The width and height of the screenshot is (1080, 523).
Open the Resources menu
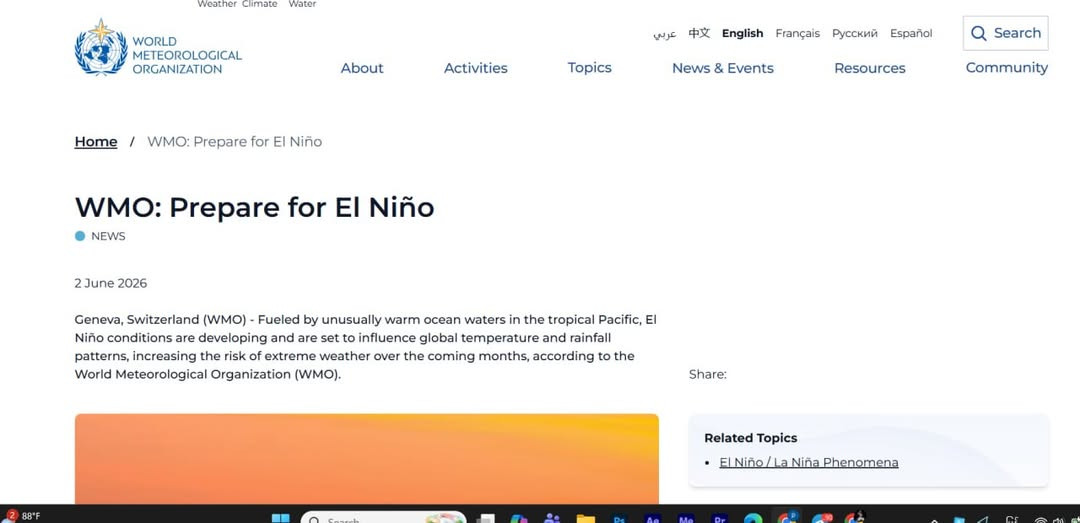870,68
